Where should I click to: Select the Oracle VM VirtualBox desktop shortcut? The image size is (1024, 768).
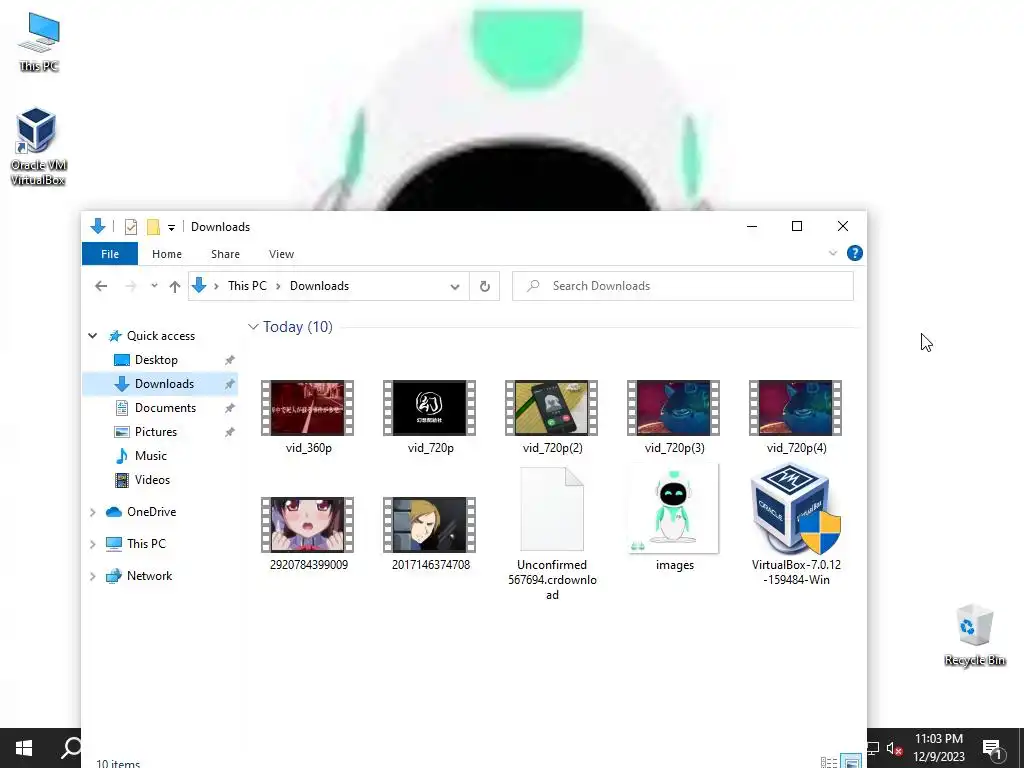coord(38,147)
